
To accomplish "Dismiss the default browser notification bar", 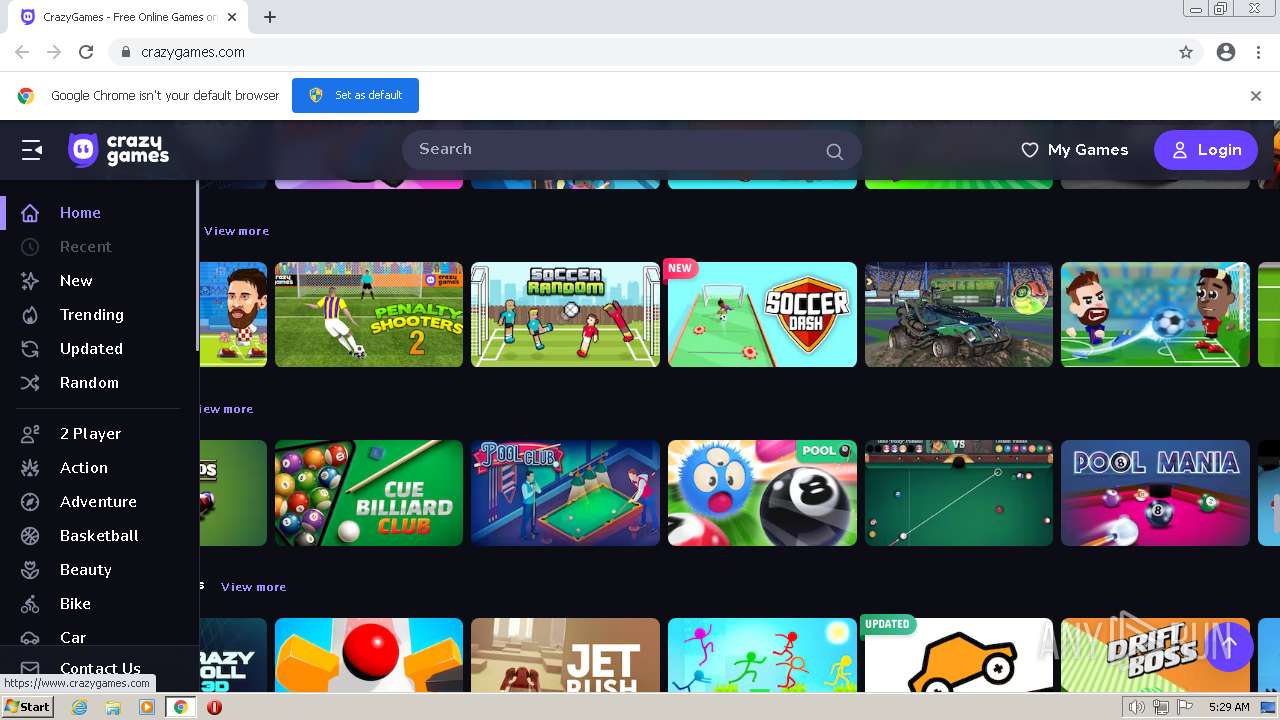I will (1256, 96).
